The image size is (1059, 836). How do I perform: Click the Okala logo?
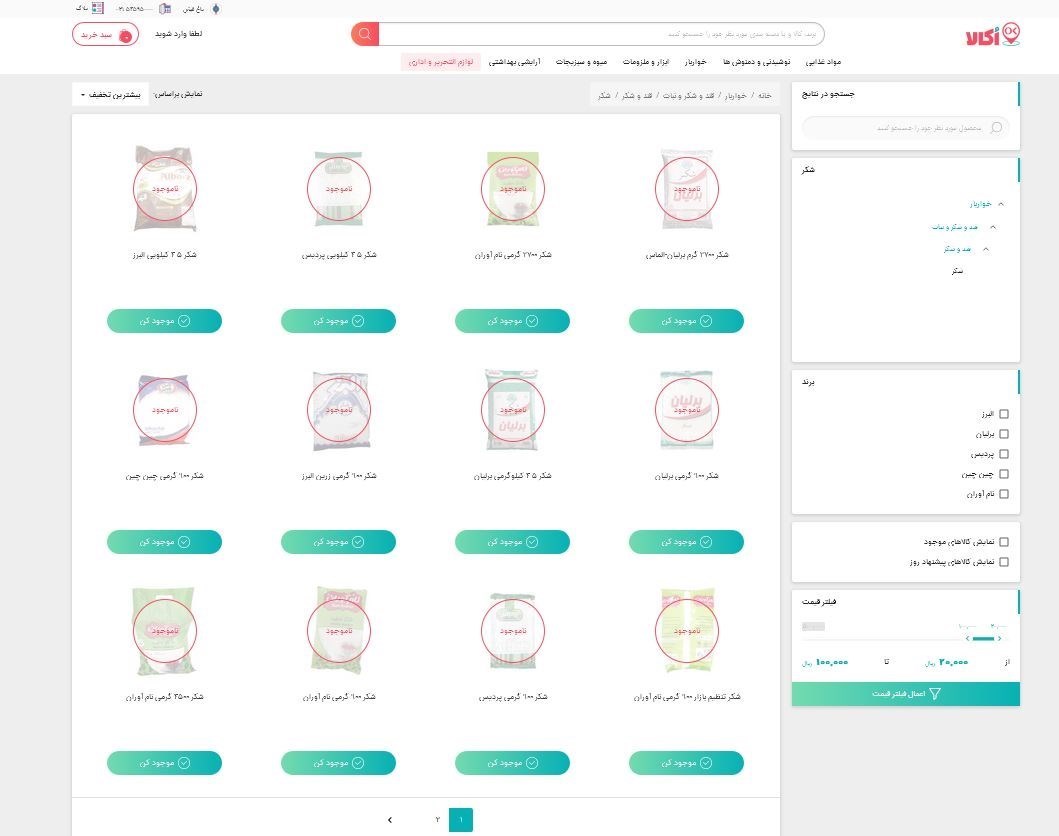993,34
